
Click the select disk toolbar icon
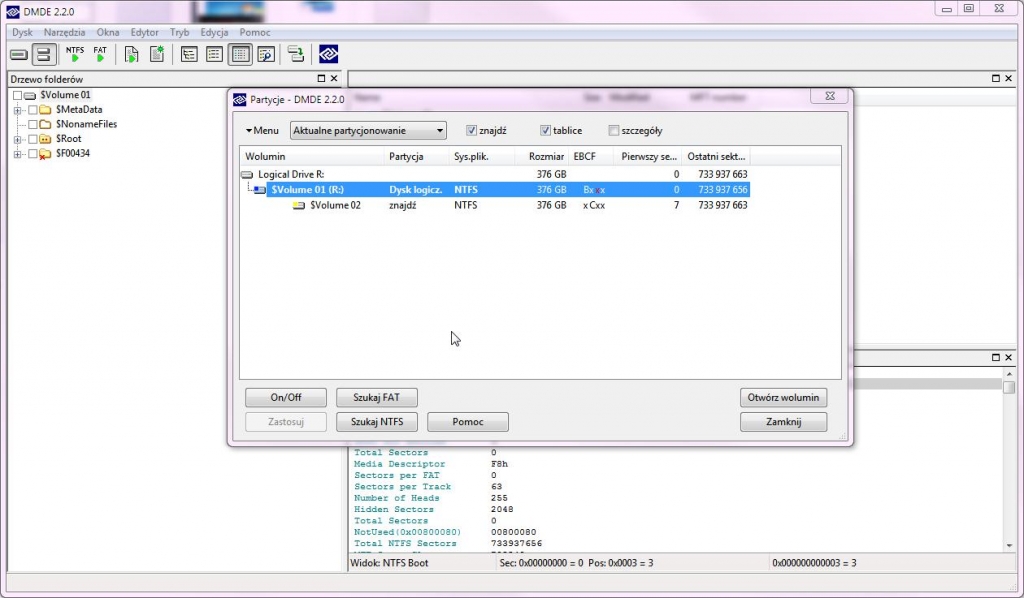point(19,55)
